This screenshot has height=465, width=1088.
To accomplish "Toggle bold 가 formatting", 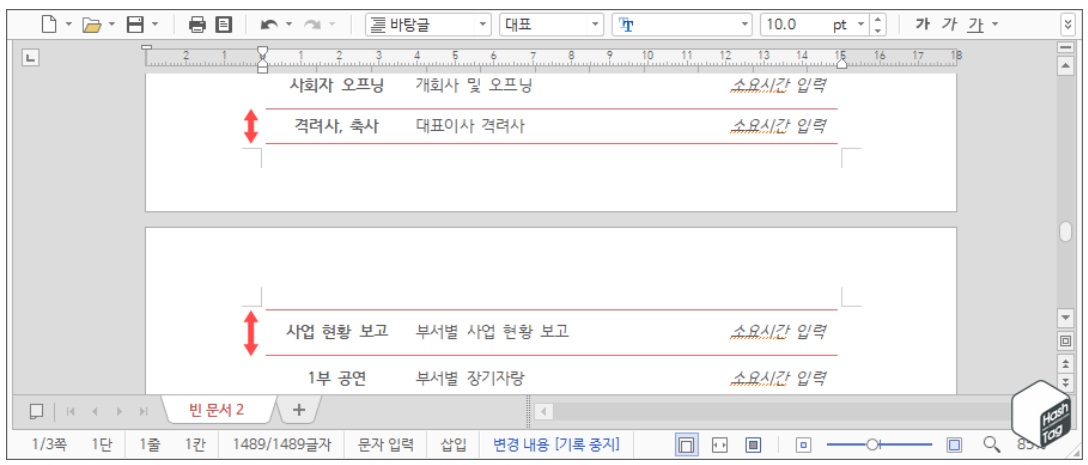I will (922, 25).
